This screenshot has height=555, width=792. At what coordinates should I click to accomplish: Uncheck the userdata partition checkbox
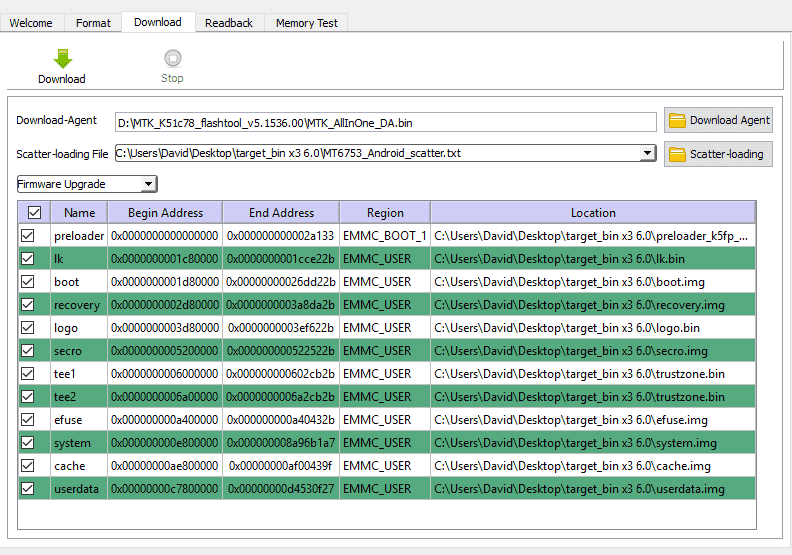[28, 489]
